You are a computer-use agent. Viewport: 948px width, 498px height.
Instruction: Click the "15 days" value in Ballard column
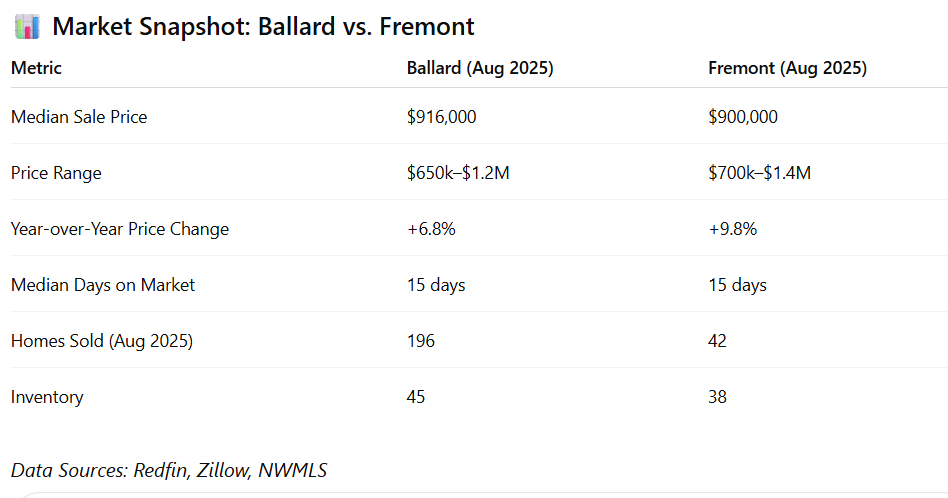[436, 285]
